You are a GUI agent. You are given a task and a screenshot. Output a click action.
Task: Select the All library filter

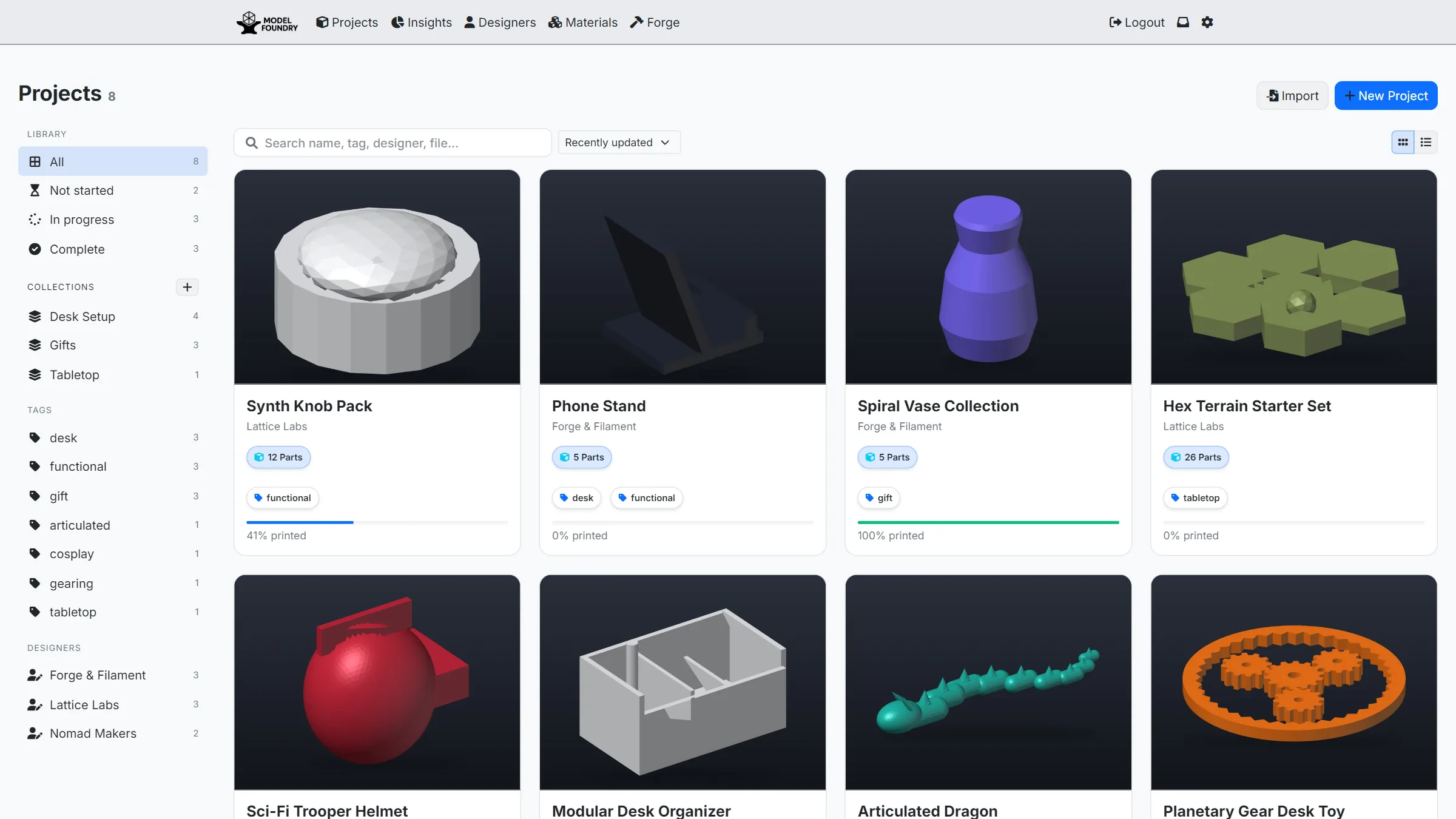coord(113,161)
